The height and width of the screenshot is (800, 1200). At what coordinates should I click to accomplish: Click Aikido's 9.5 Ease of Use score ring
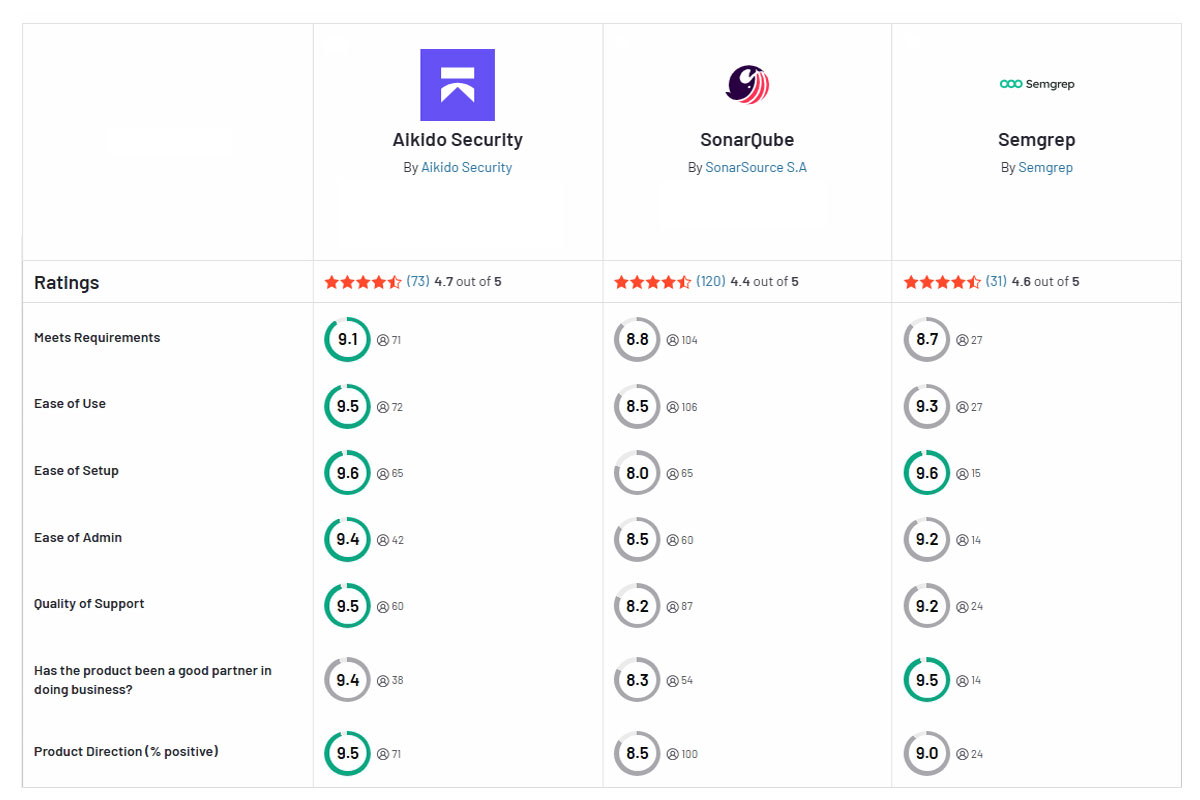pyautogui.click(x=347, y=407)
